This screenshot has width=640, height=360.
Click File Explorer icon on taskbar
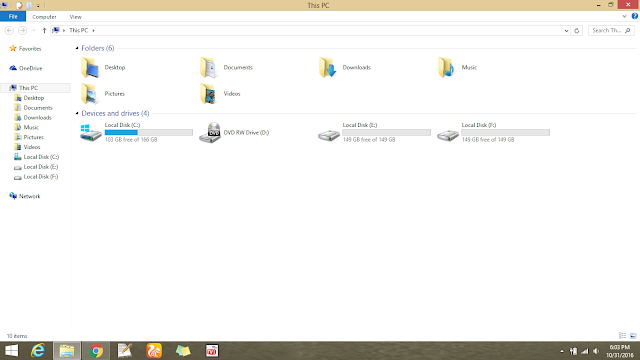click(67, 351)
